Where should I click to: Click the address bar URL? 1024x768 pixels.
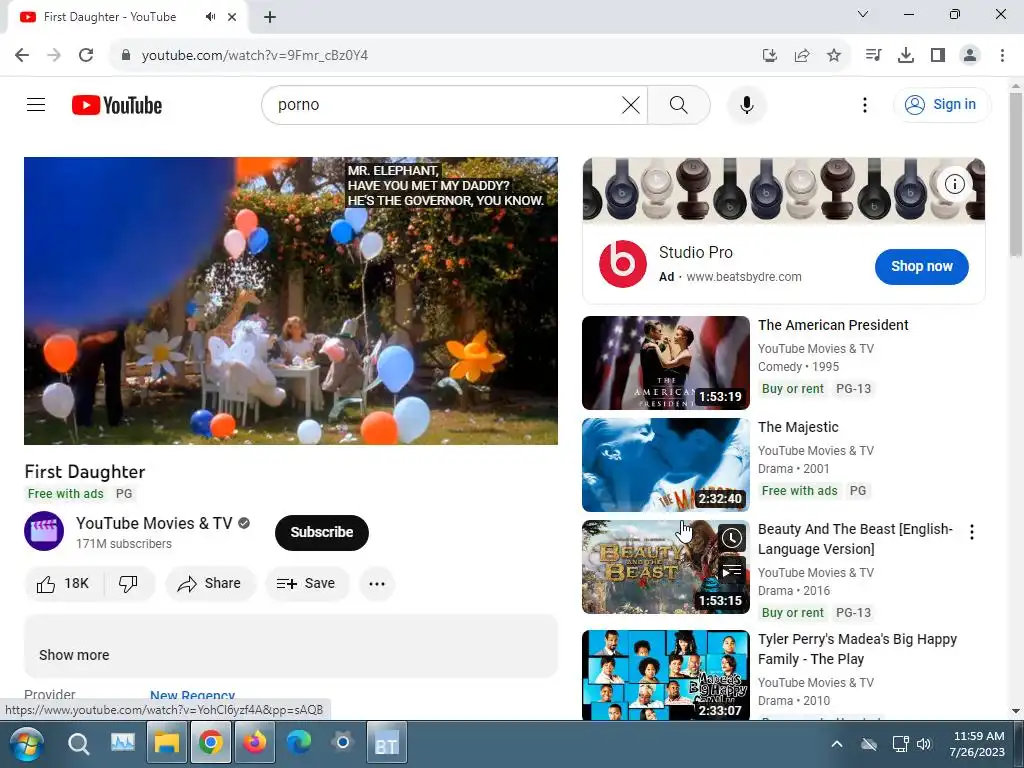tap(255, 56)
